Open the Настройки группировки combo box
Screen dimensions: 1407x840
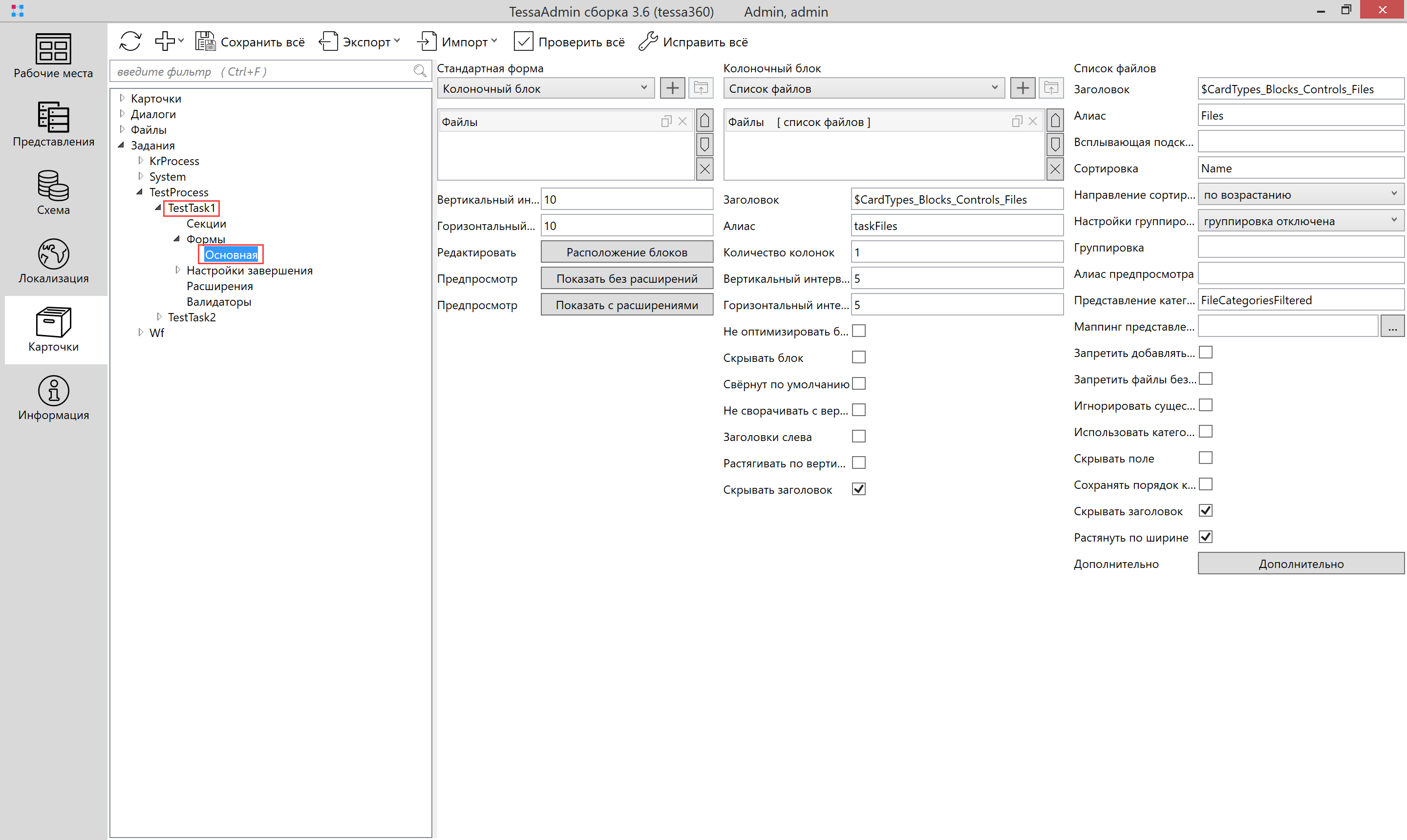click(x=1300, y=221)
